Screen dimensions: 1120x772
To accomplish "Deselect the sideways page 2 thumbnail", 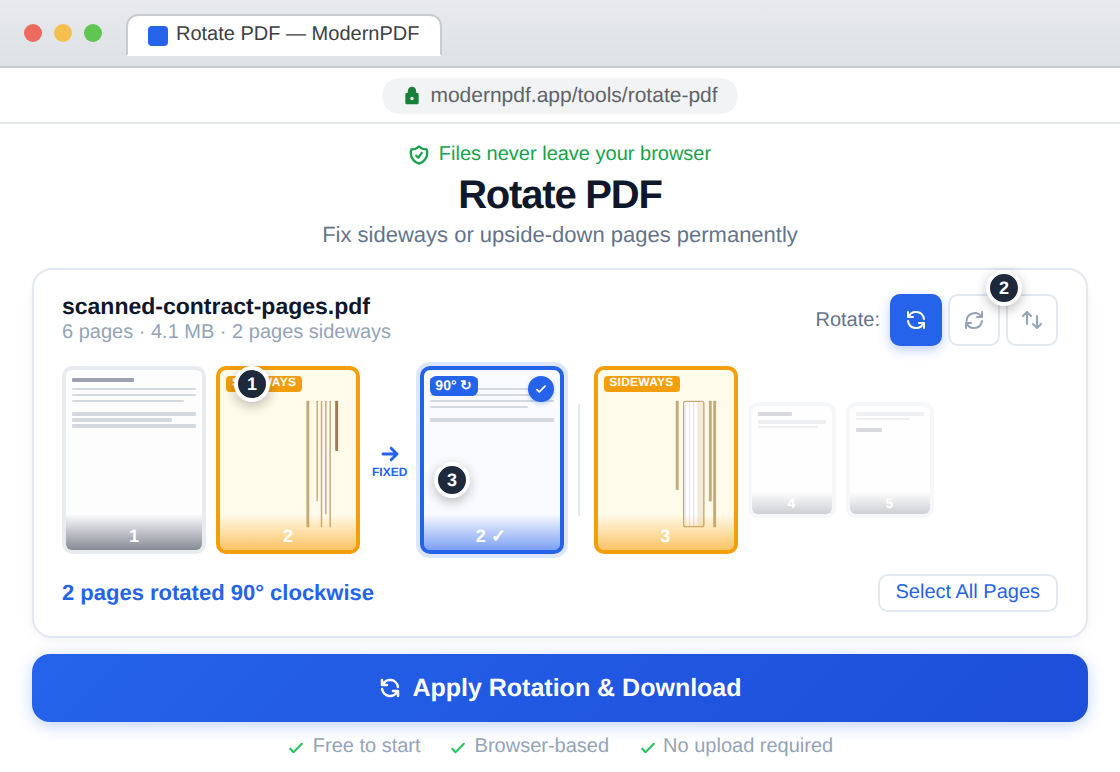I will click(288, 460).
